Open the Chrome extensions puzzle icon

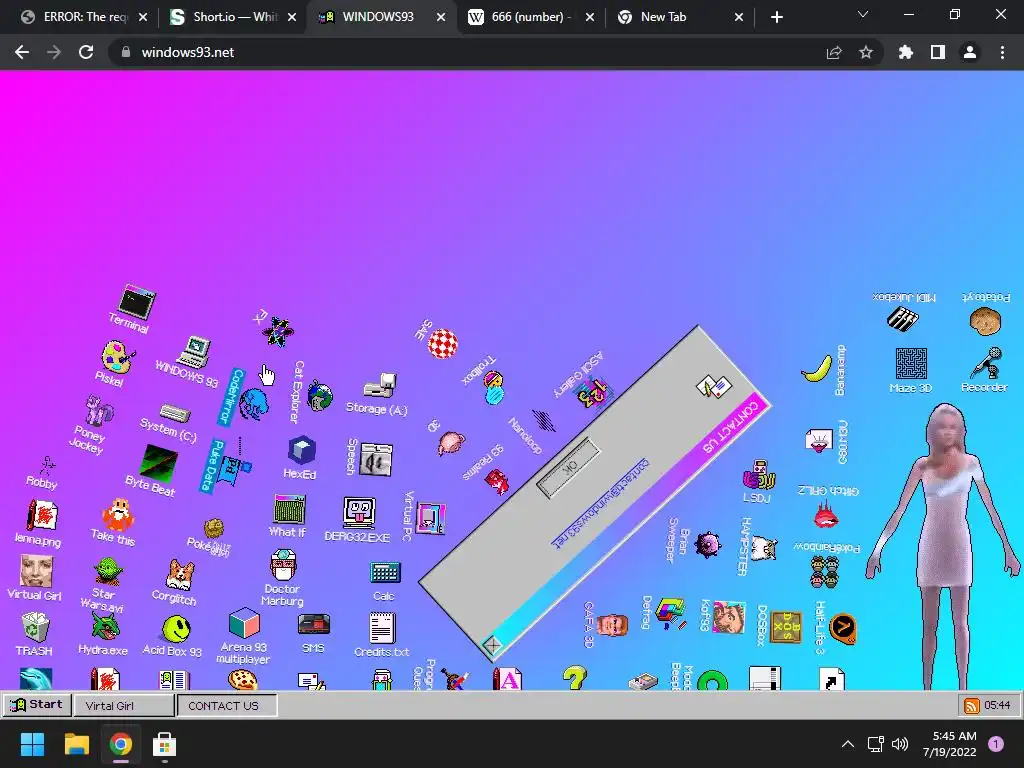point(905,52)
